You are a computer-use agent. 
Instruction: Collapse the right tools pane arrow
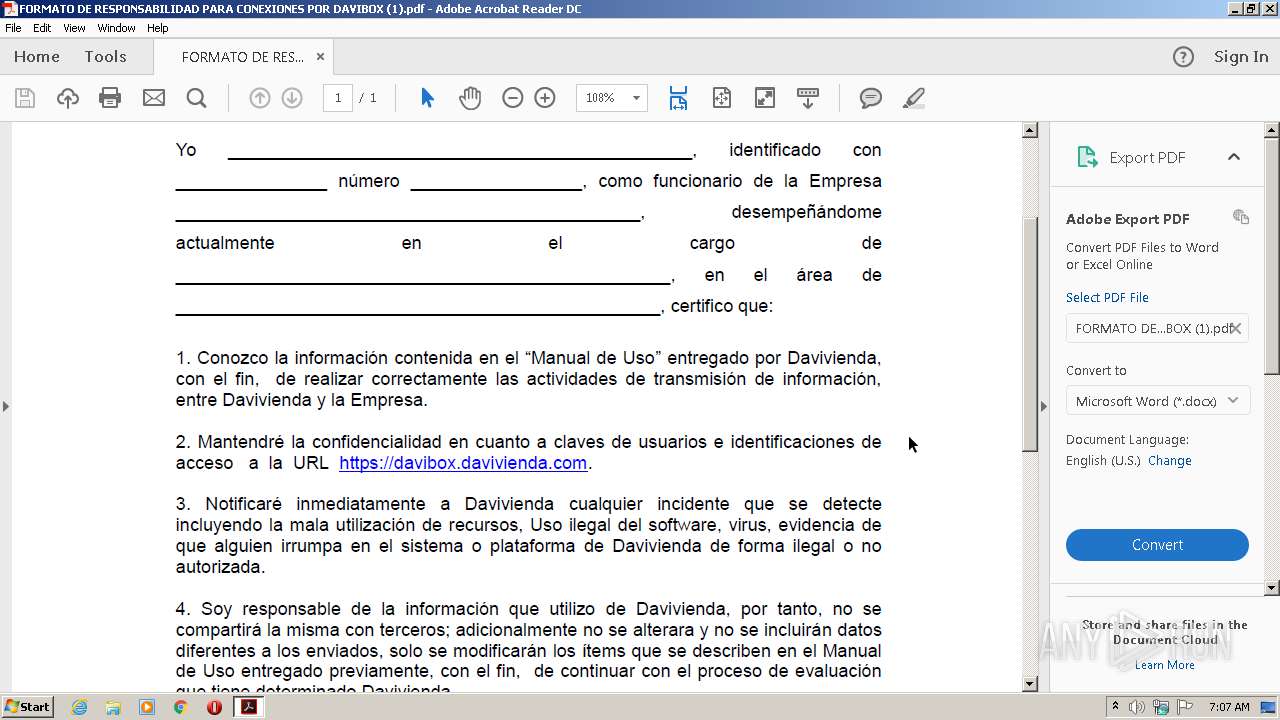[x=1044, y=406]
